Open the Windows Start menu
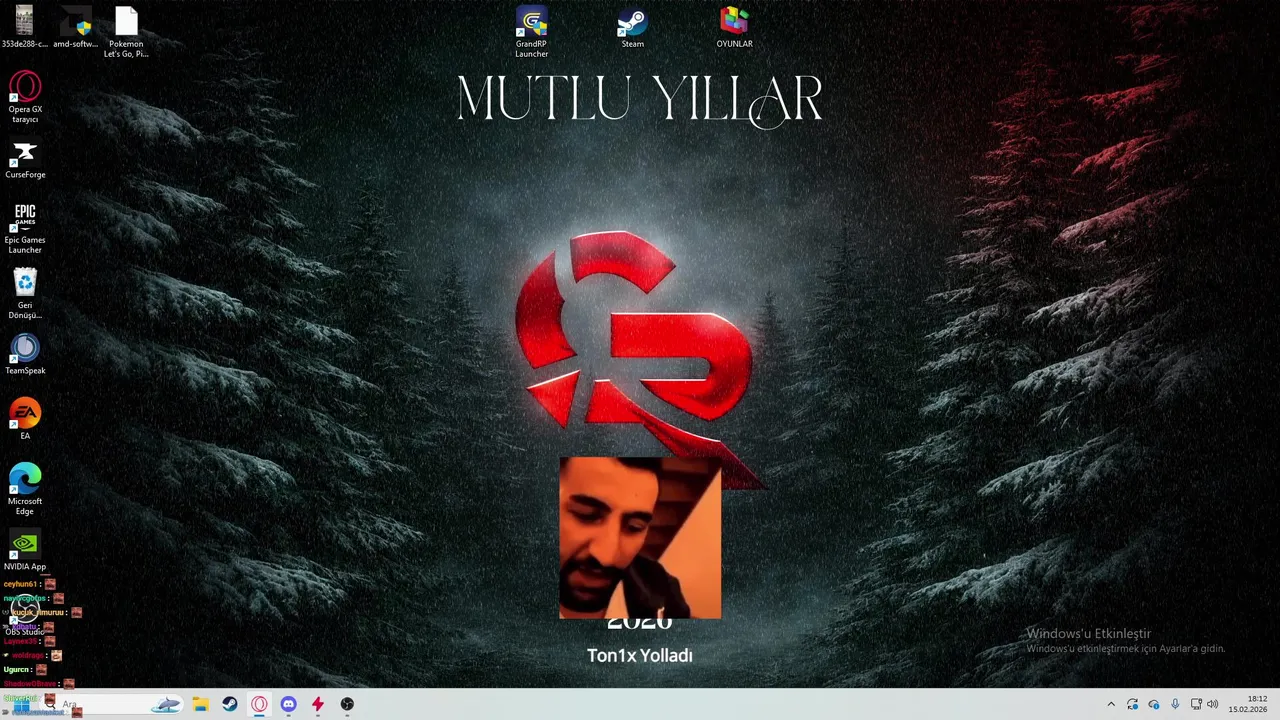This screenshot has width=1280, height=720. point(20,705)
